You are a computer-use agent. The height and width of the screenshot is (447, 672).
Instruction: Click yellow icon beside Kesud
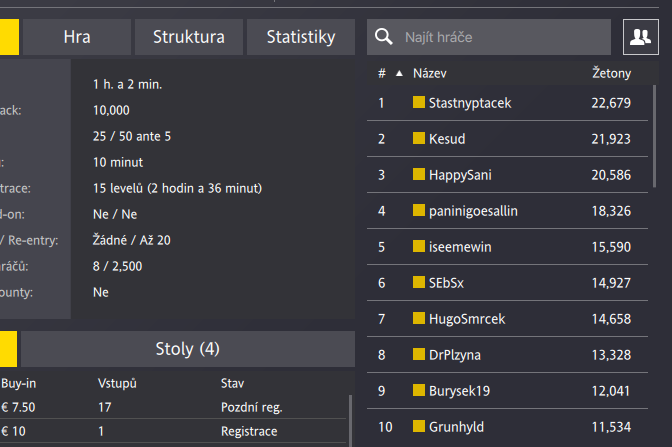tap(419, 139)
